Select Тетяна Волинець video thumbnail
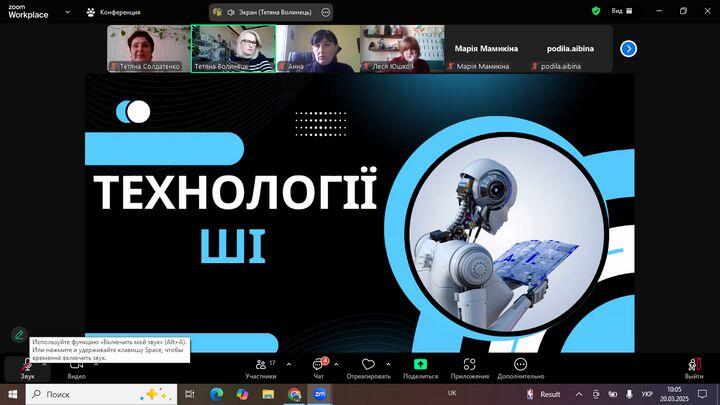This screenshot has width=720, height=405. click(233, 49)
